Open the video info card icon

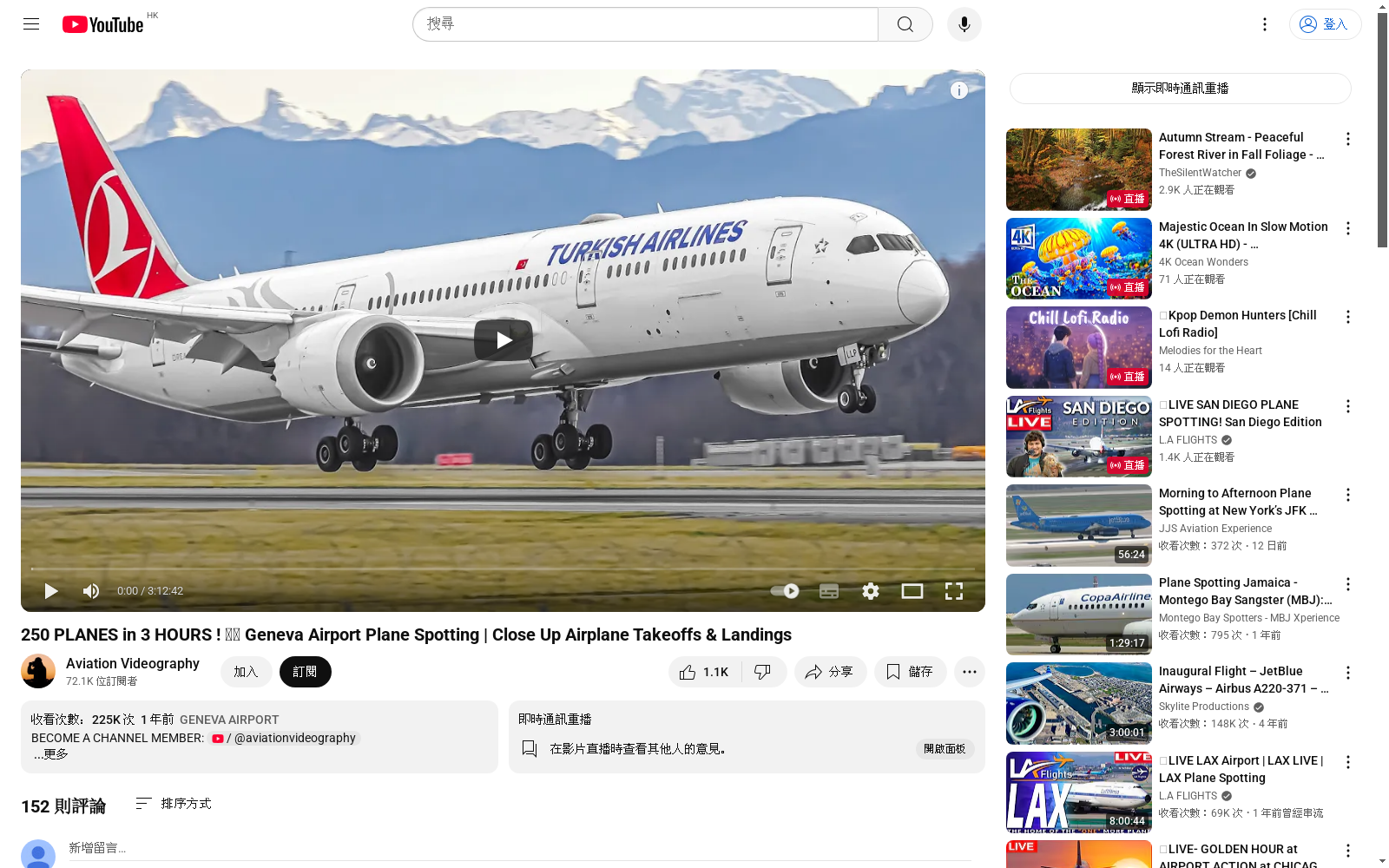(959, 90)
